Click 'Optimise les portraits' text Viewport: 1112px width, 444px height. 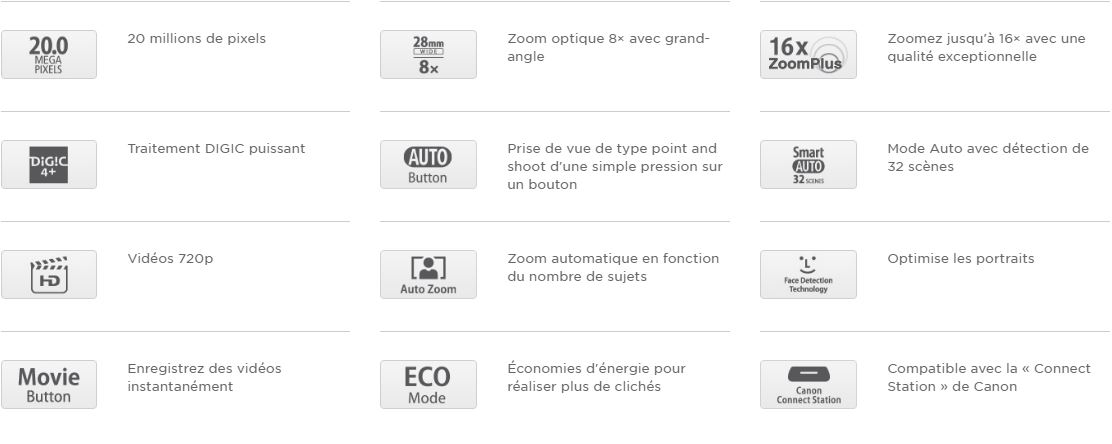tap(960, 259)
